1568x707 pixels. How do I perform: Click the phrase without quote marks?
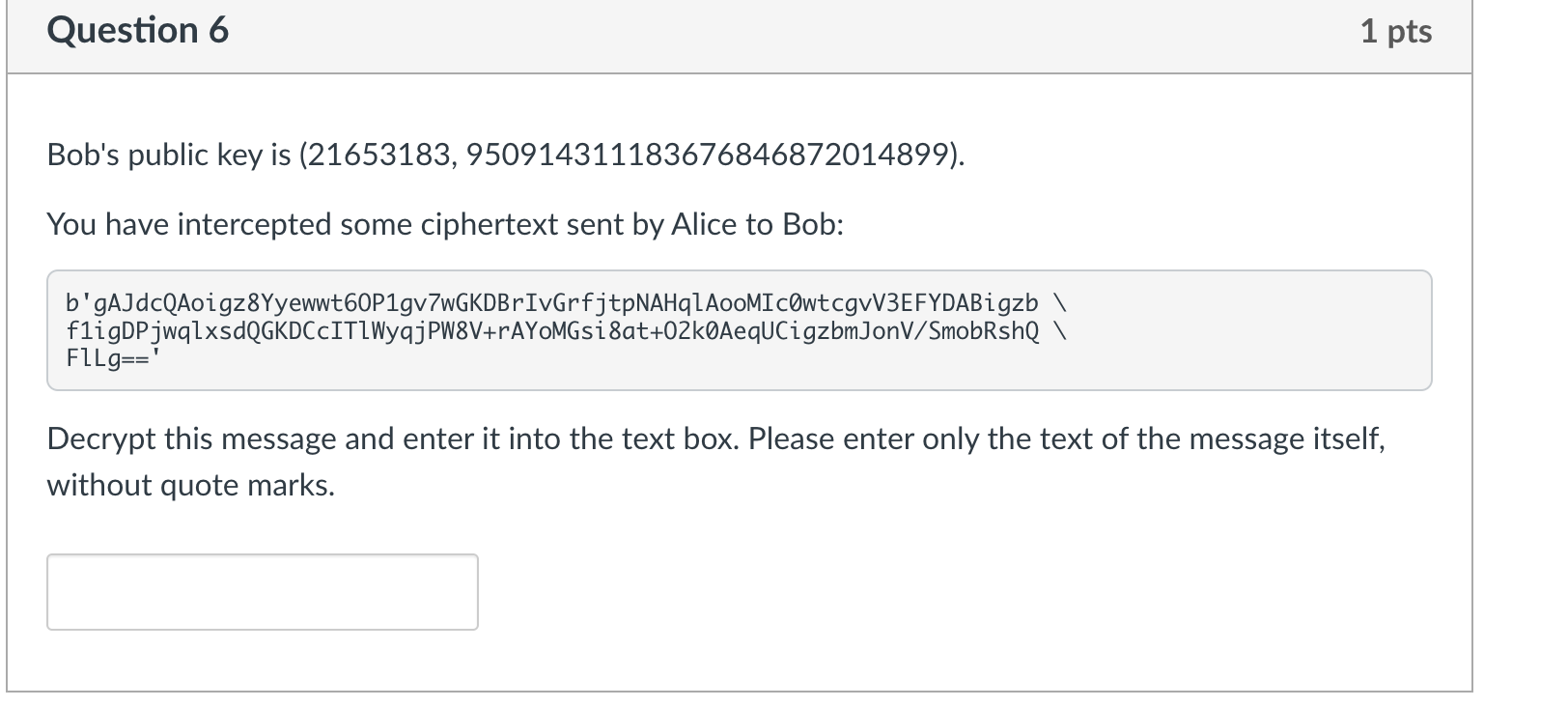click(190, 485)
